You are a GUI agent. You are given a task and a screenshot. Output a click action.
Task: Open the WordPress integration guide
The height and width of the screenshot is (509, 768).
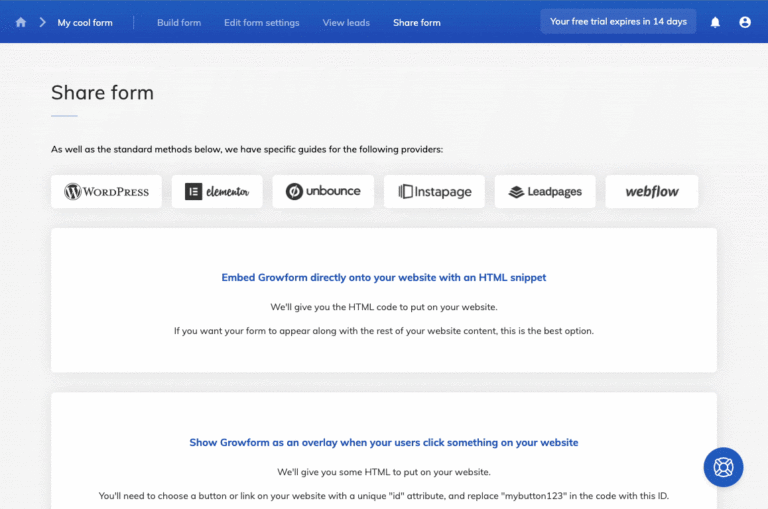coord(106,192)
